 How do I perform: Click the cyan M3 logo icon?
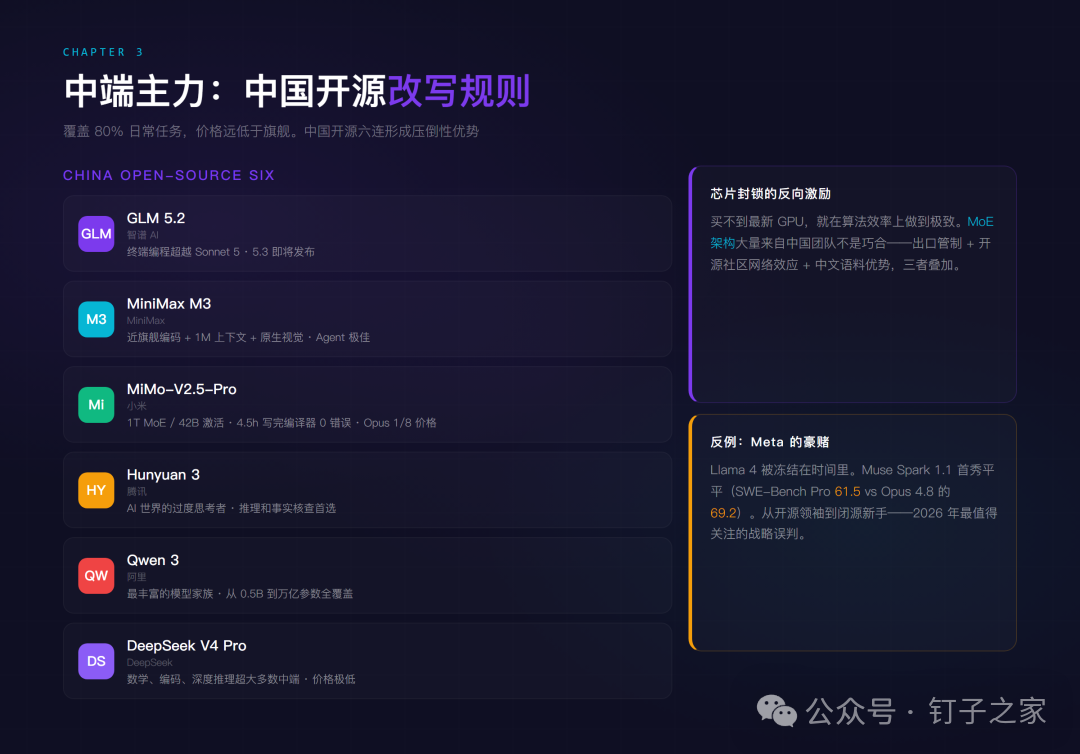(x=96, y=319)
